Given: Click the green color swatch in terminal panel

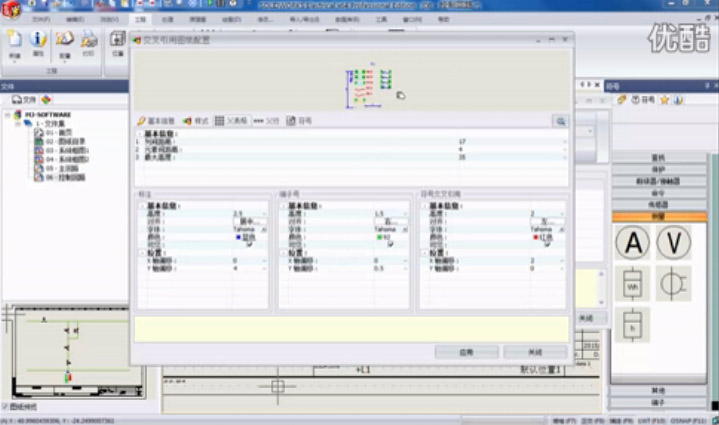Looking at the screenshot, I should pos(379,237).
